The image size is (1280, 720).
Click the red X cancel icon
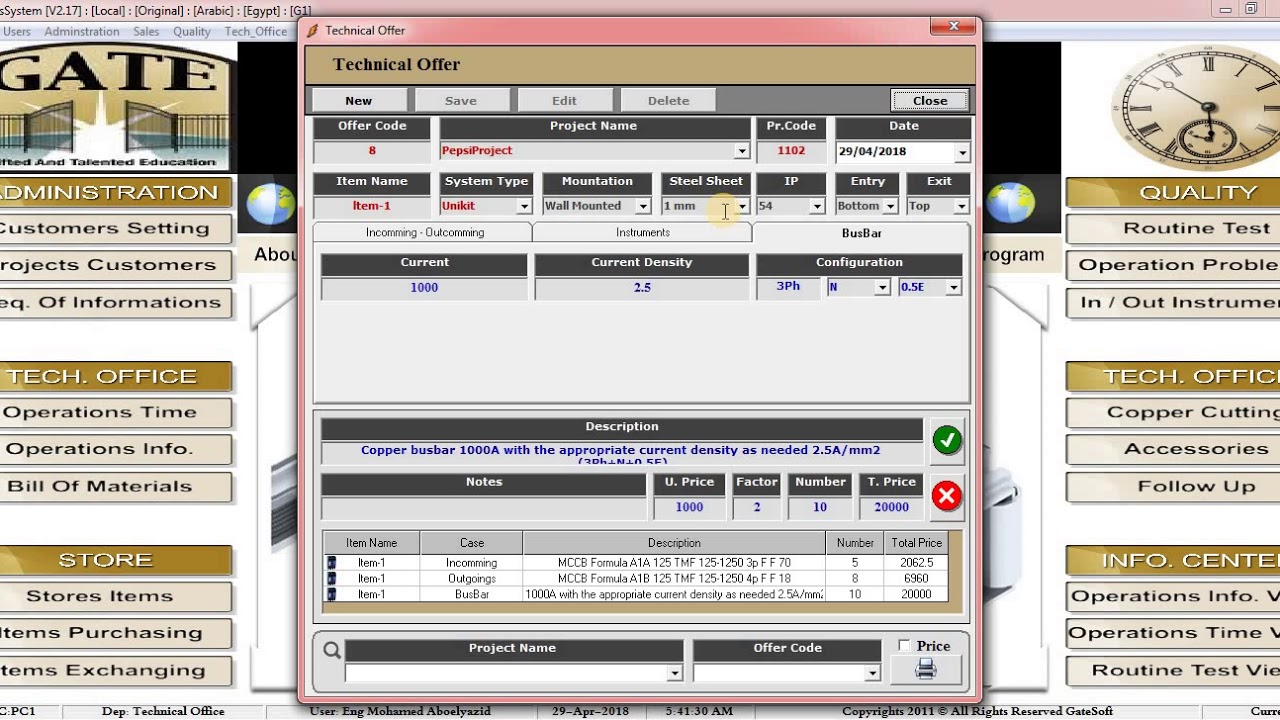(947, 496)
